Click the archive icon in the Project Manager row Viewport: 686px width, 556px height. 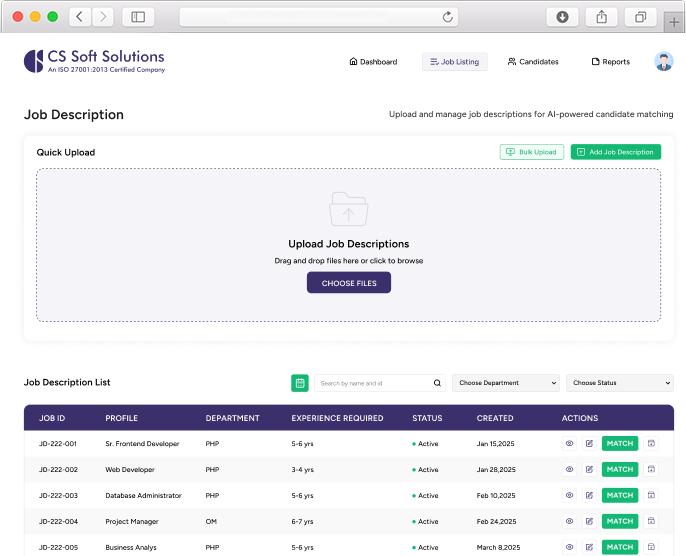(x=651, y=521)
